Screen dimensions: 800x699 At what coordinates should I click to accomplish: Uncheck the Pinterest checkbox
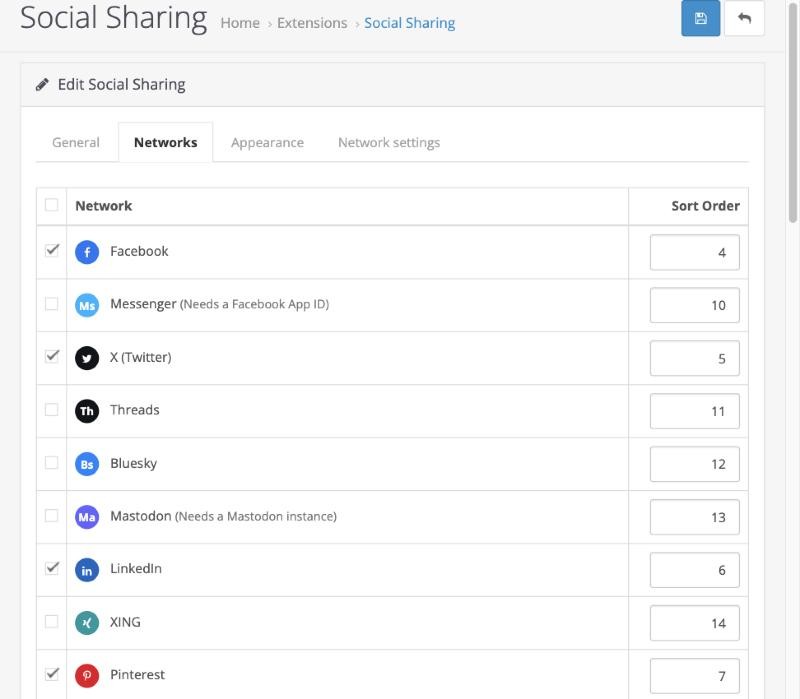click(52, 674)
